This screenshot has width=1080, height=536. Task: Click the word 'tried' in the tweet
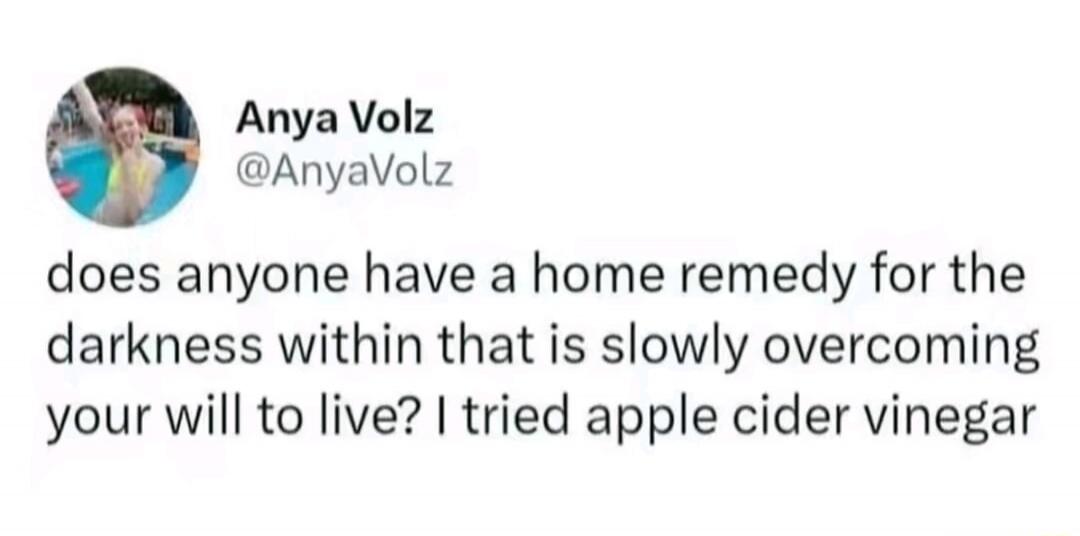(529, 415)
